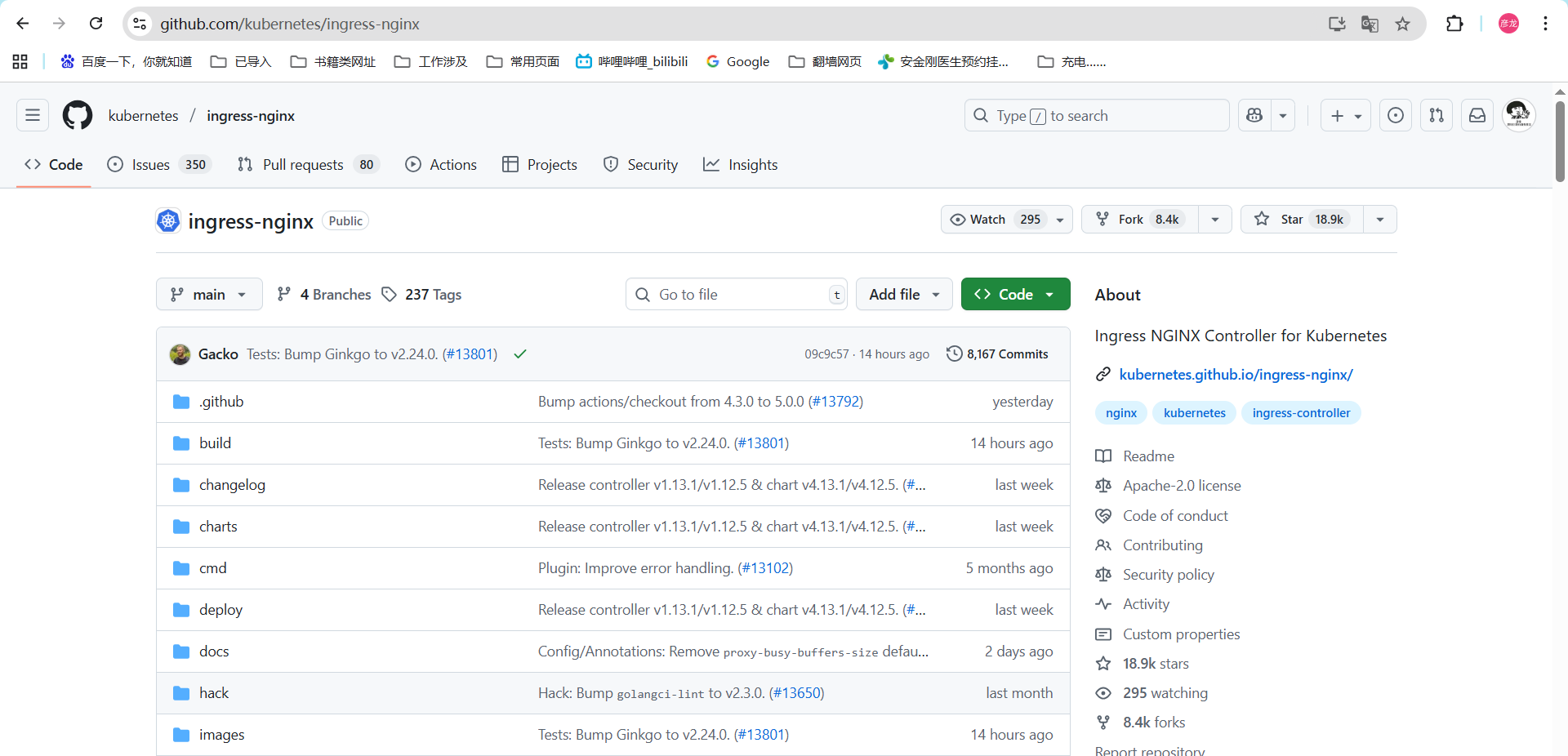This screenshot has height=756, width=1568.
Task: Click Chrome profile avatar
Action: [1508, 24]
